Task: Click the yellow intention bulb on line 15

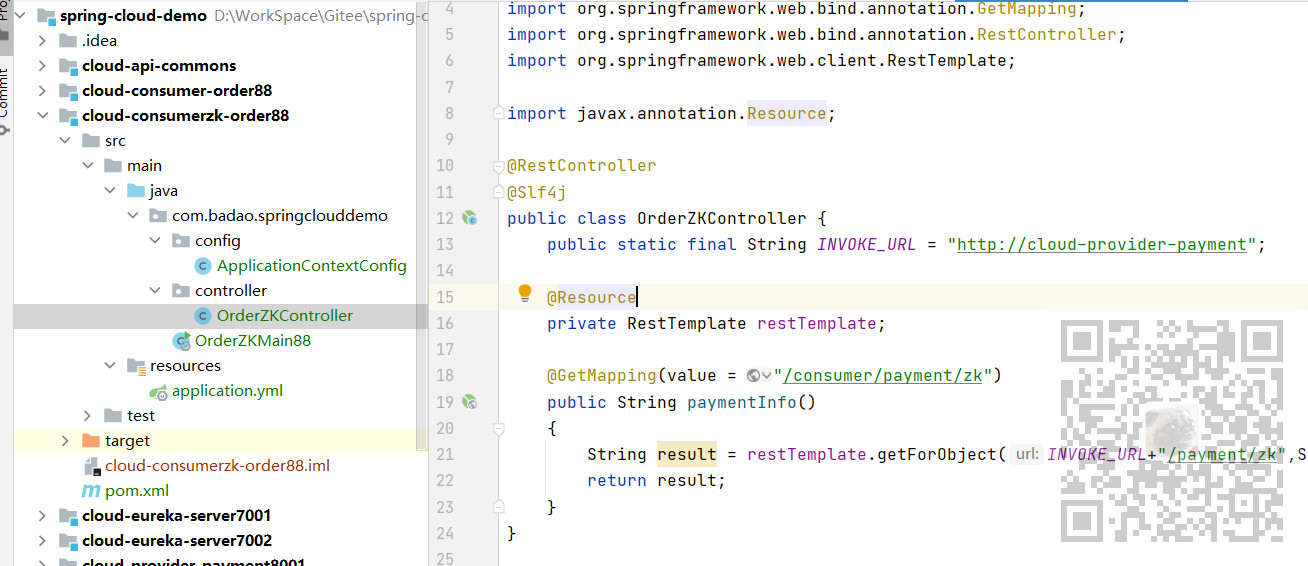Action: [x=524, y=294]
